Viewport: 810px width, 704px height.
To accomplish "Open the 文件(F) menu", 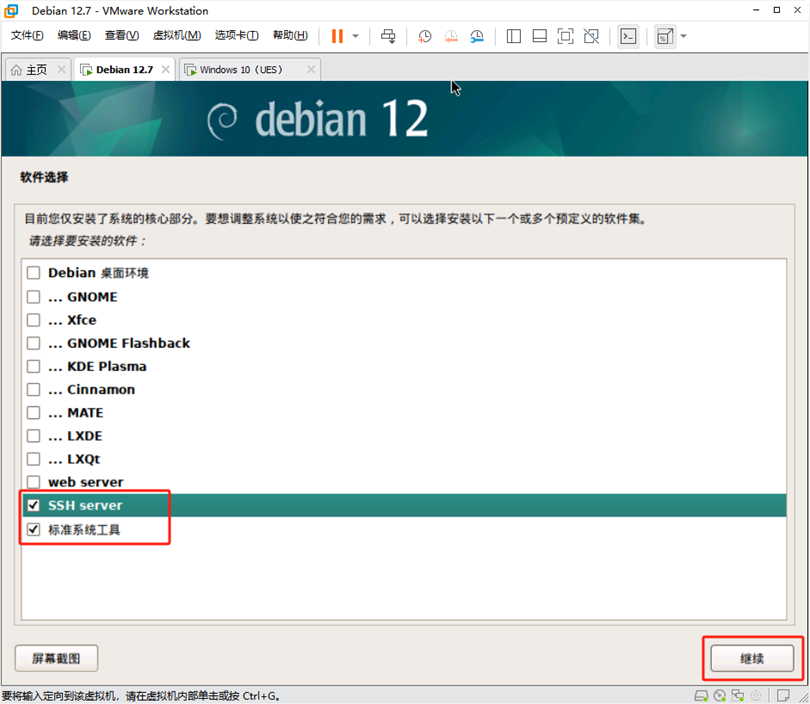I will coord(27,35).
